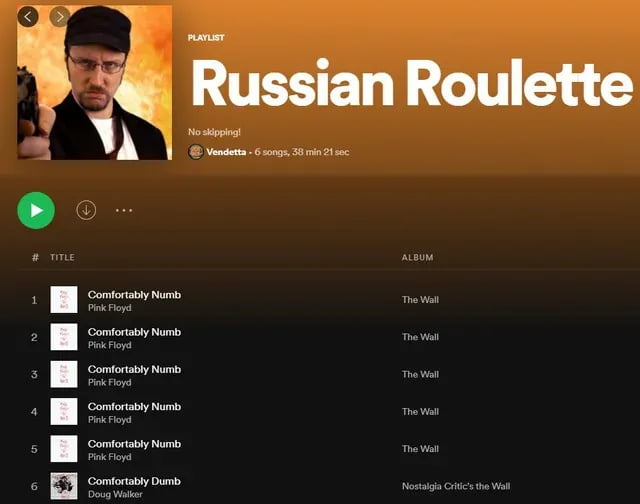640x504 pixels.
Task: Select the Comfortably Dumb track title
Action: point(134,481)
